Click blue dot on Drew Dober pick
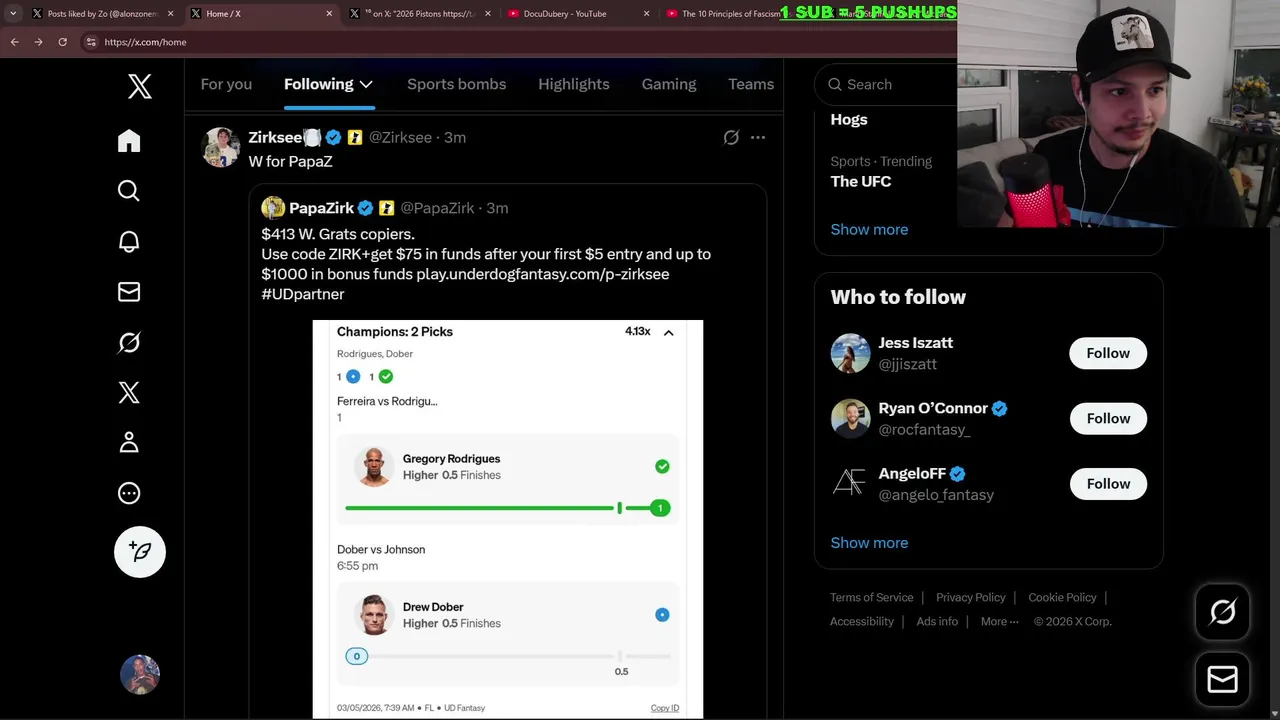This screenshot has height=720, width=1280. coord(662,614)
